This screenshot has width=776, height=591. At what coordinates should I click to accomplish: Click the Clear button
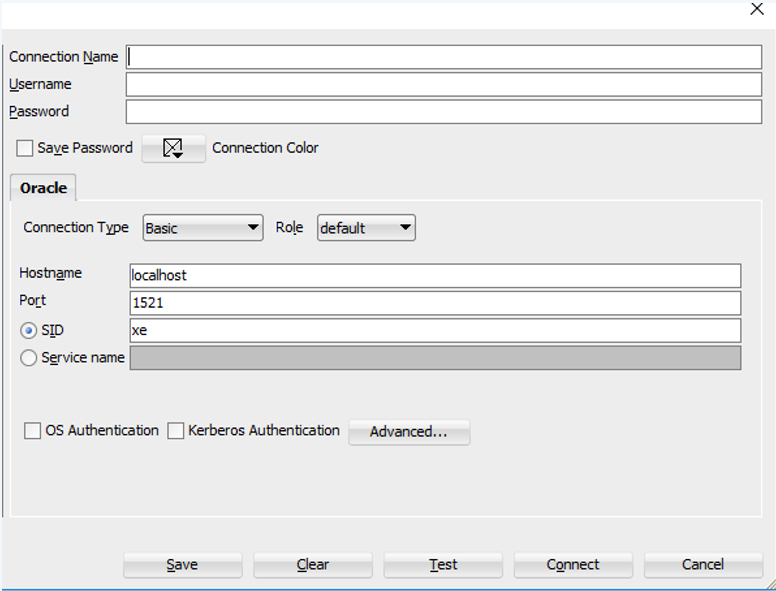coord(313,565)
